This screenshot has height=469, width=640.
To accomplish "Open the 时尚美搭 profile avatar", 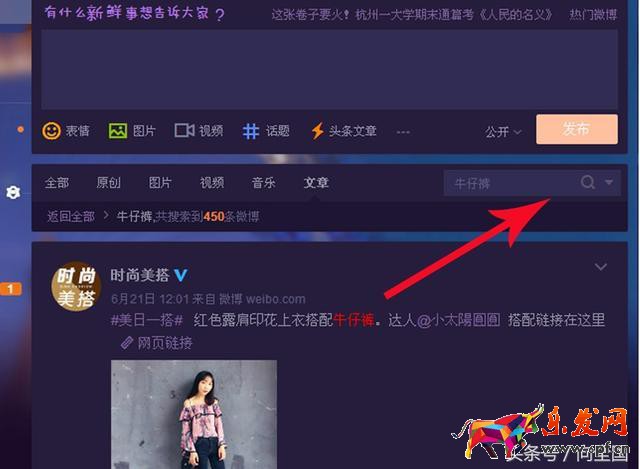I will point(76,286).
